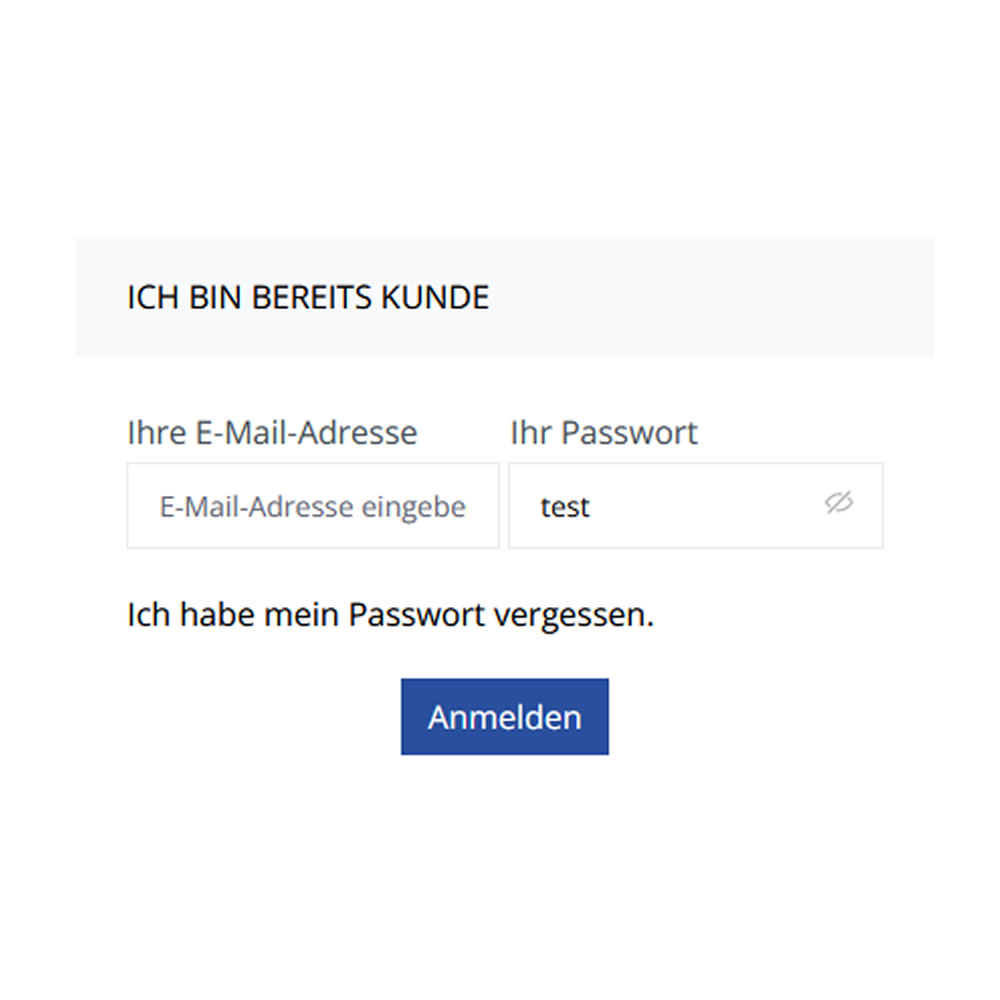Click the "Ihre E-Mail-Adresse" label
This screenshot has width=1000, height=1000.
(x=272, y=433)
